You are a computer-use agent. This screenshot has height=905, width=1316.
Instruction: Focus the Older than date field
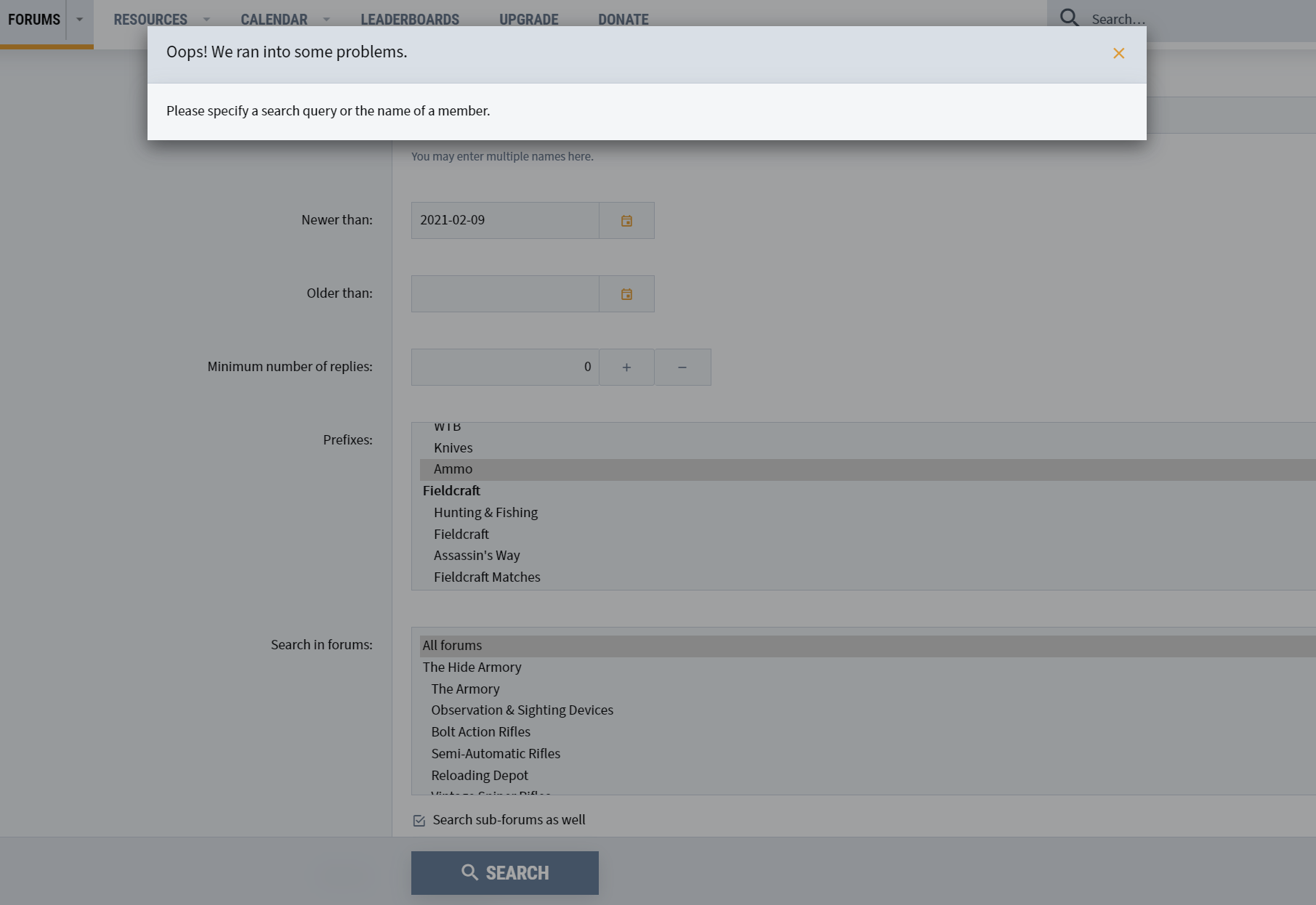pos(505,294)
